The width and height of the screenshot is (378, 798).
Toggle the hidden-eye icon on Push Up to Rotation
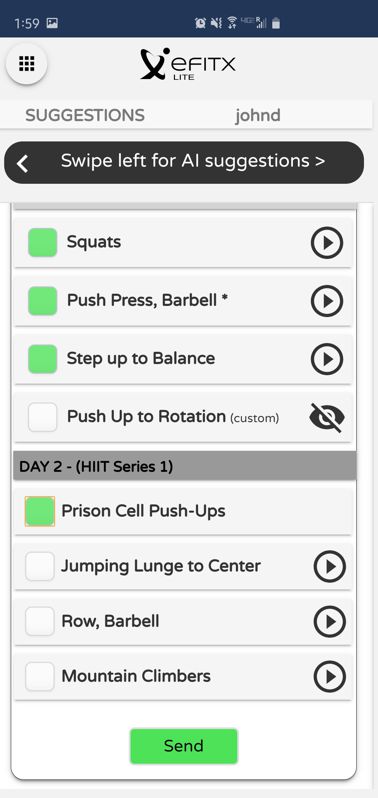(x=327, y=417)
